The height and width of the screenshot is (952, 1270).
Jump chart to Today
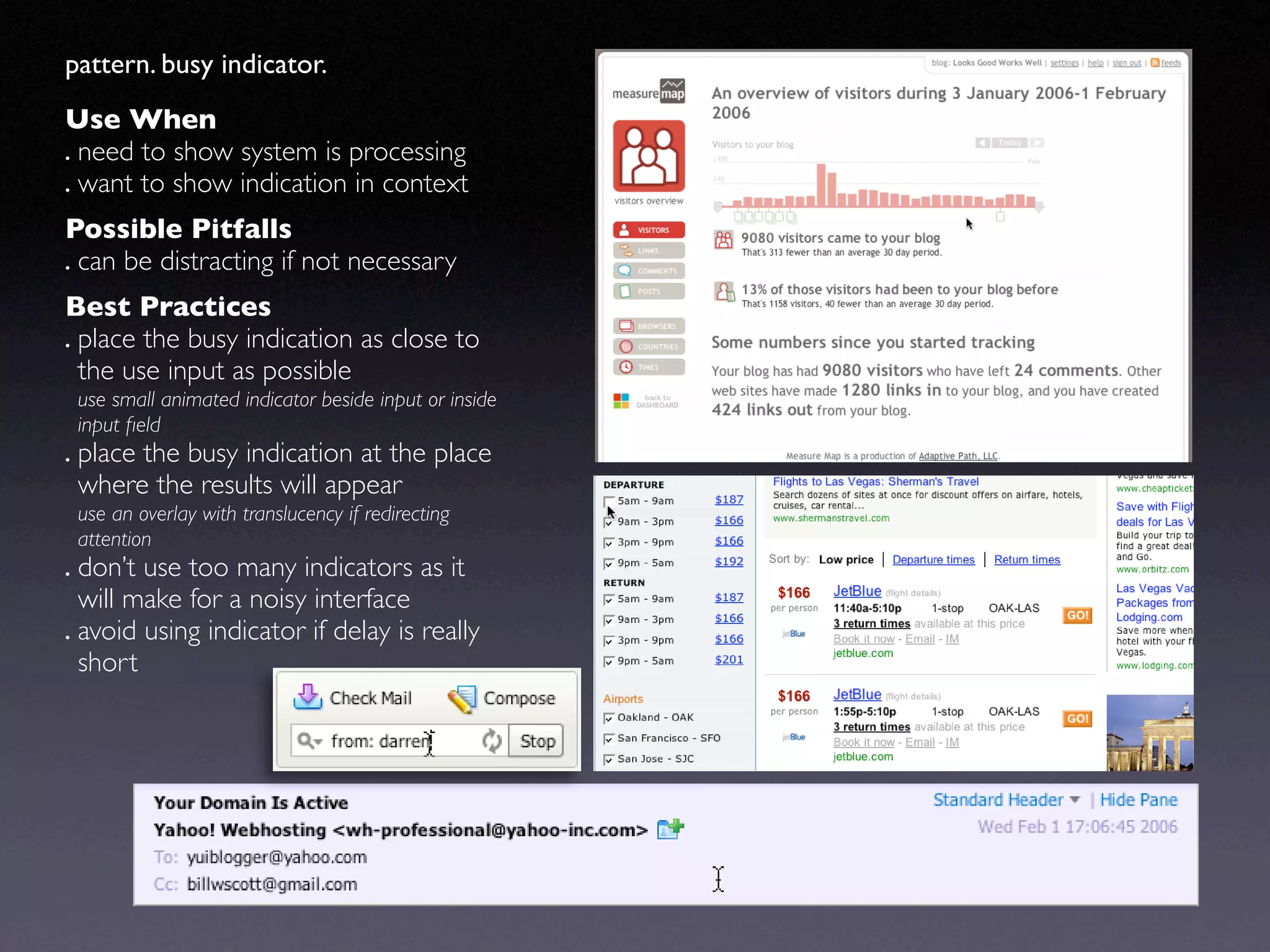tap(1010, 143)
